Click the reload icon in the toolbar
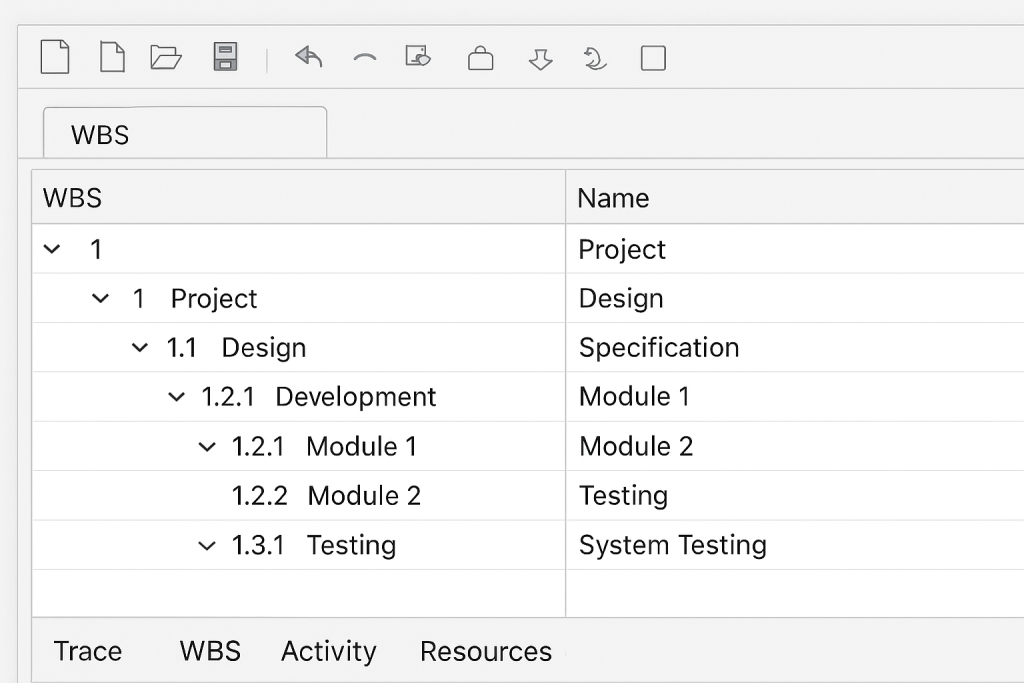The height and width of the screenshot is (683, 1024). tap(593, 58)
